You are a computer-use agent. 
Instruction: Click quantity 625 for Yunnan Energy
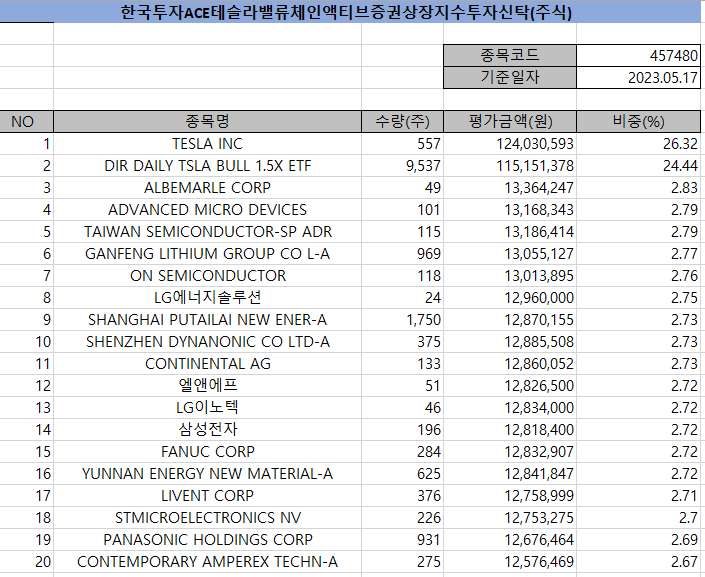tap(402, 474)
